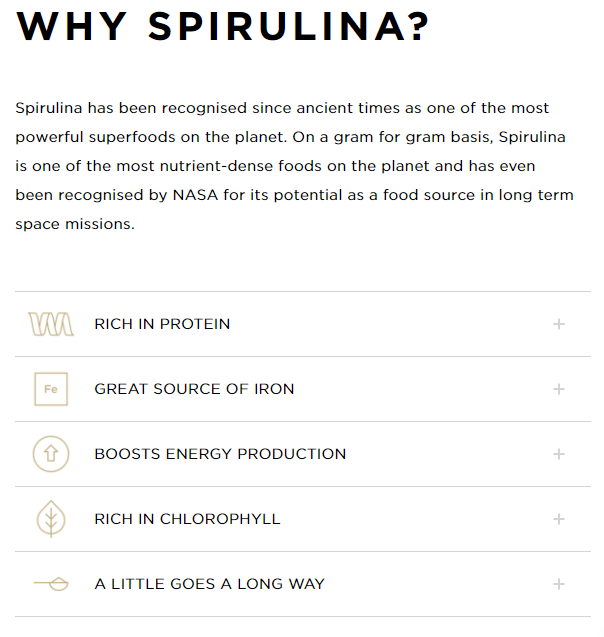This screenshot has width=604, height=637.
Task: Click the spoon icon
Action: coord(51,584)
